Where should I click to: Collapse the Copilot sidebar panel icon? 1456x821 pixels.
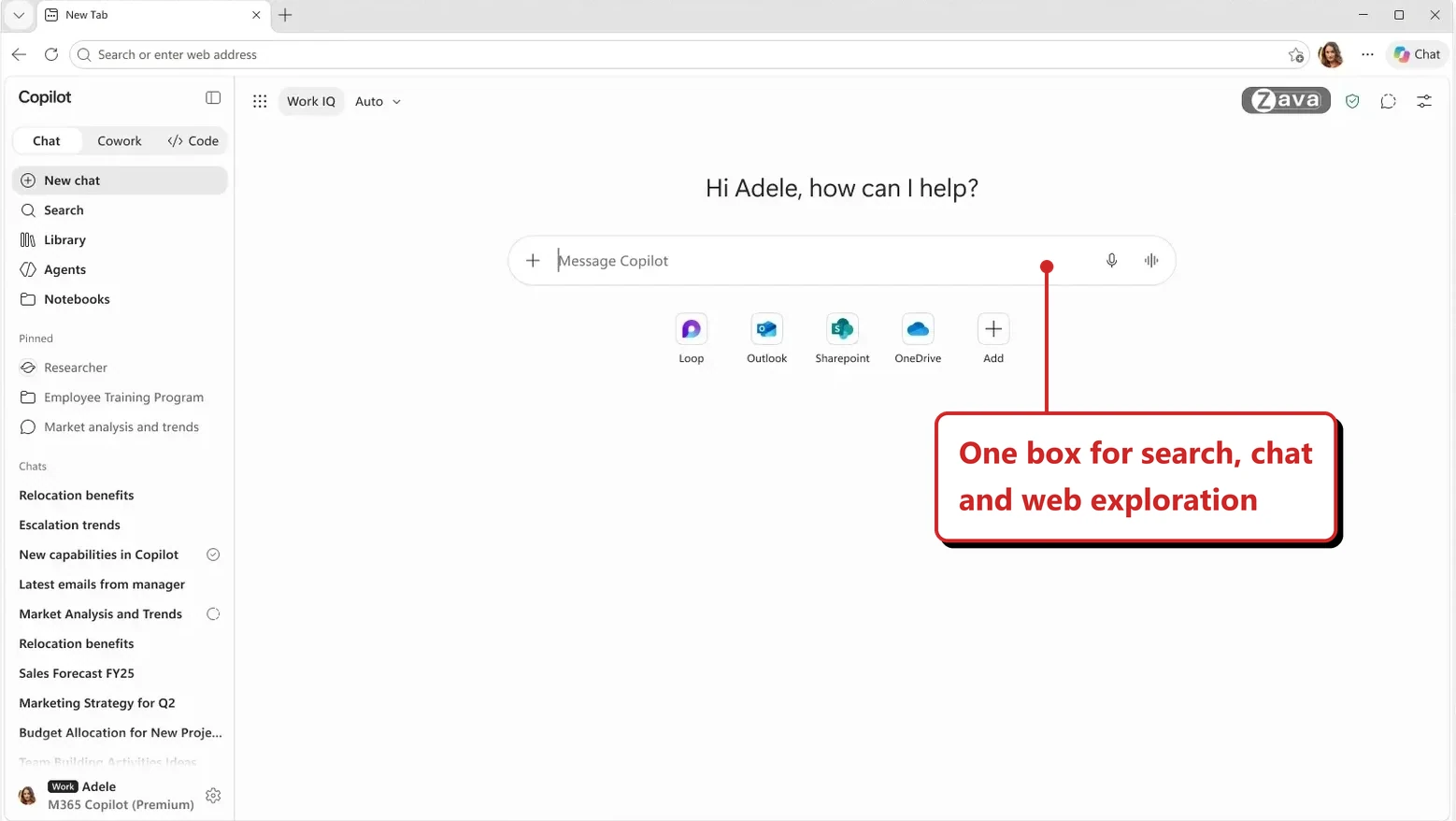tap(213, 97)
